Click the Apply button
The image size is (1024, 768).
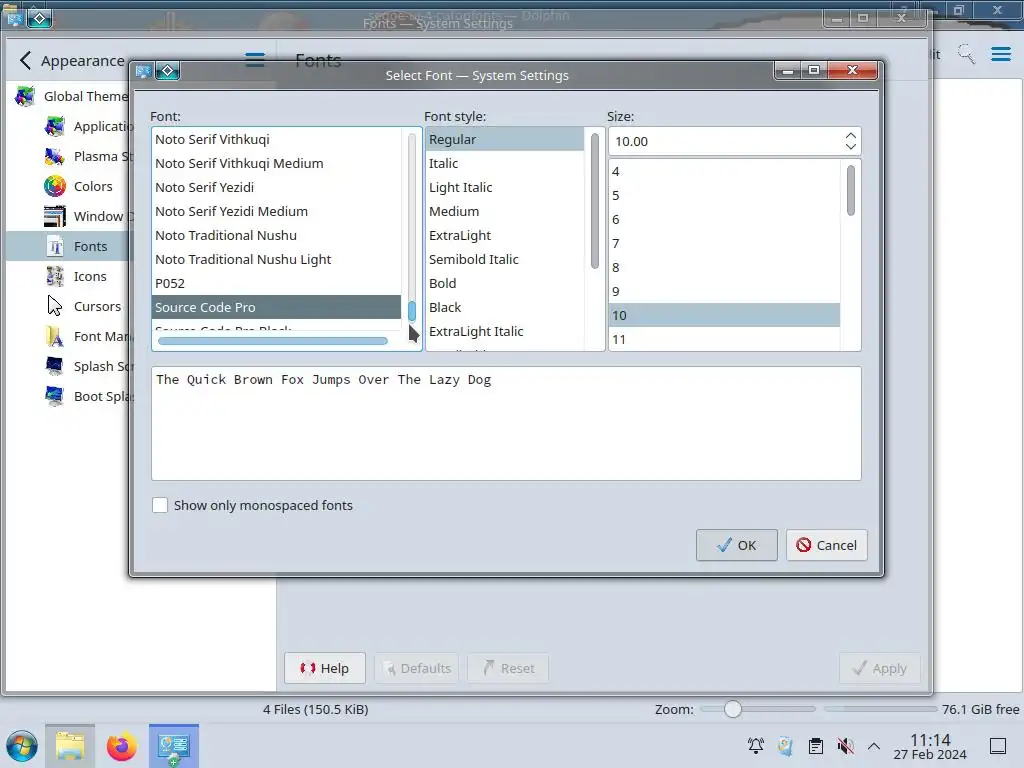pyautogui.click(x=880, y=668)
